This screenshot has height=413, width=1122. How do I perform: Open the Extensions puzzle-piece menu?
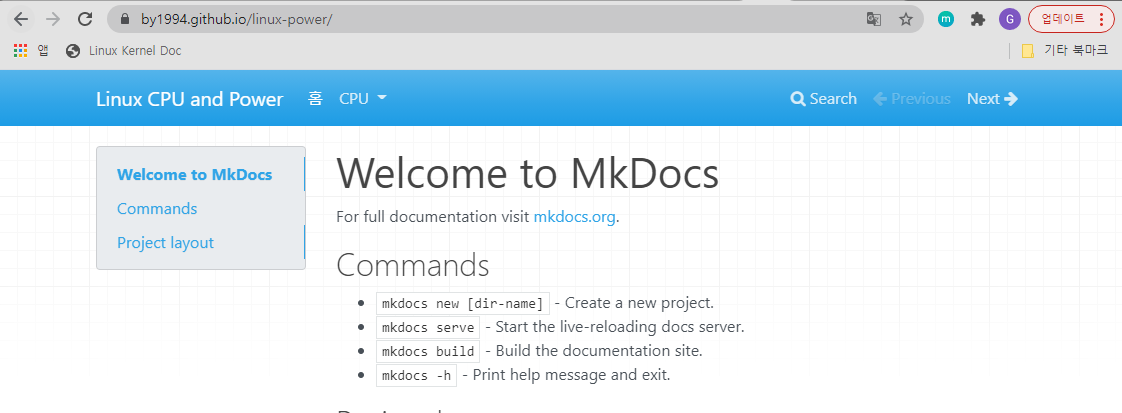(977, 19)
